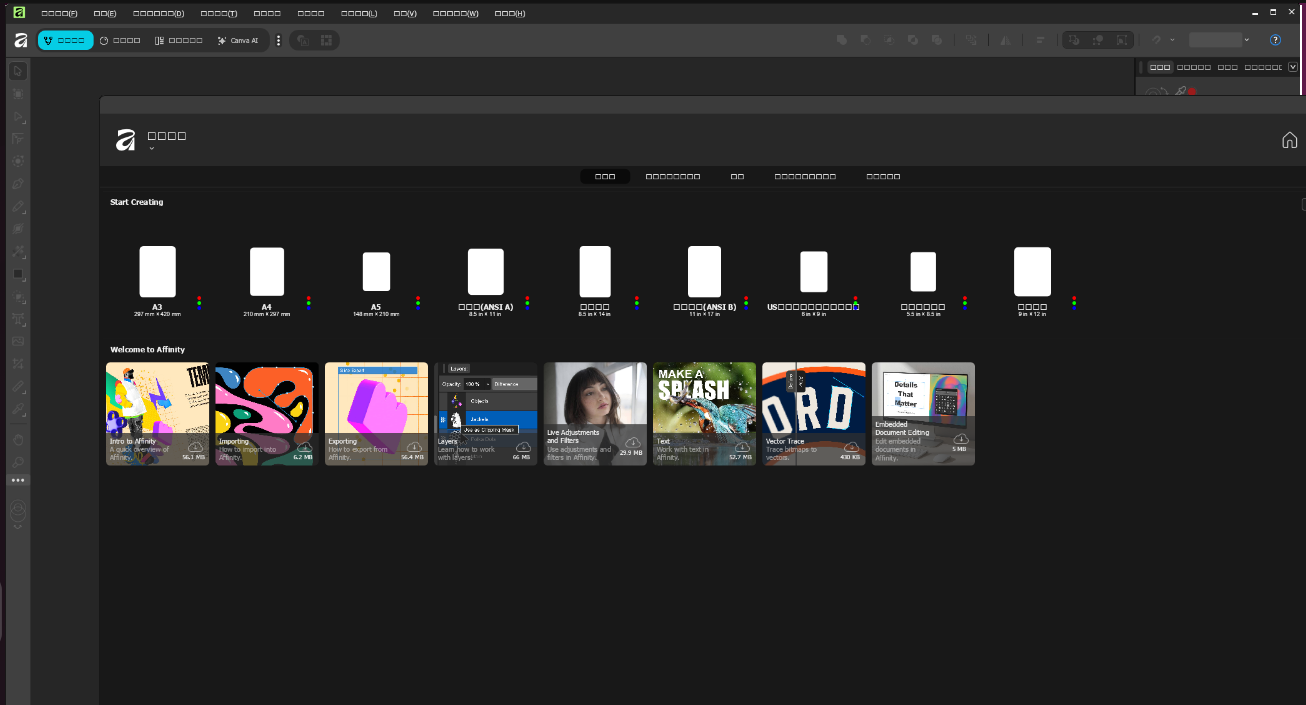Open the three-dot more tools button in the left toolbar
Image resolution: width=1306 pixels, height=705 pixels.
tap(18, 481)
